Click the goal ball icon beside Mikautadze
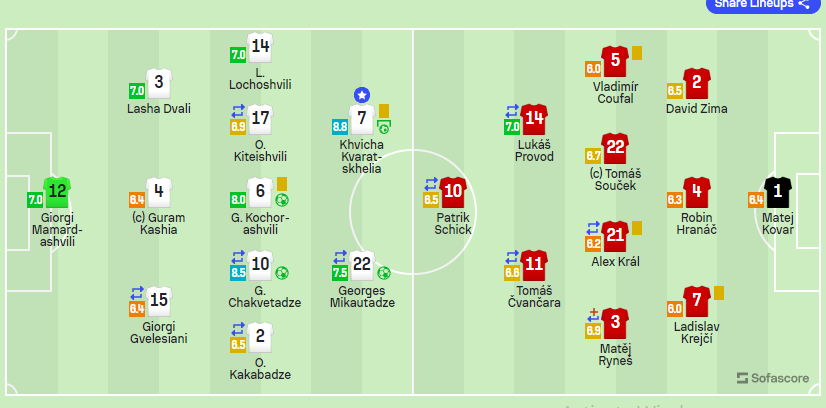 tap(383, 272)
